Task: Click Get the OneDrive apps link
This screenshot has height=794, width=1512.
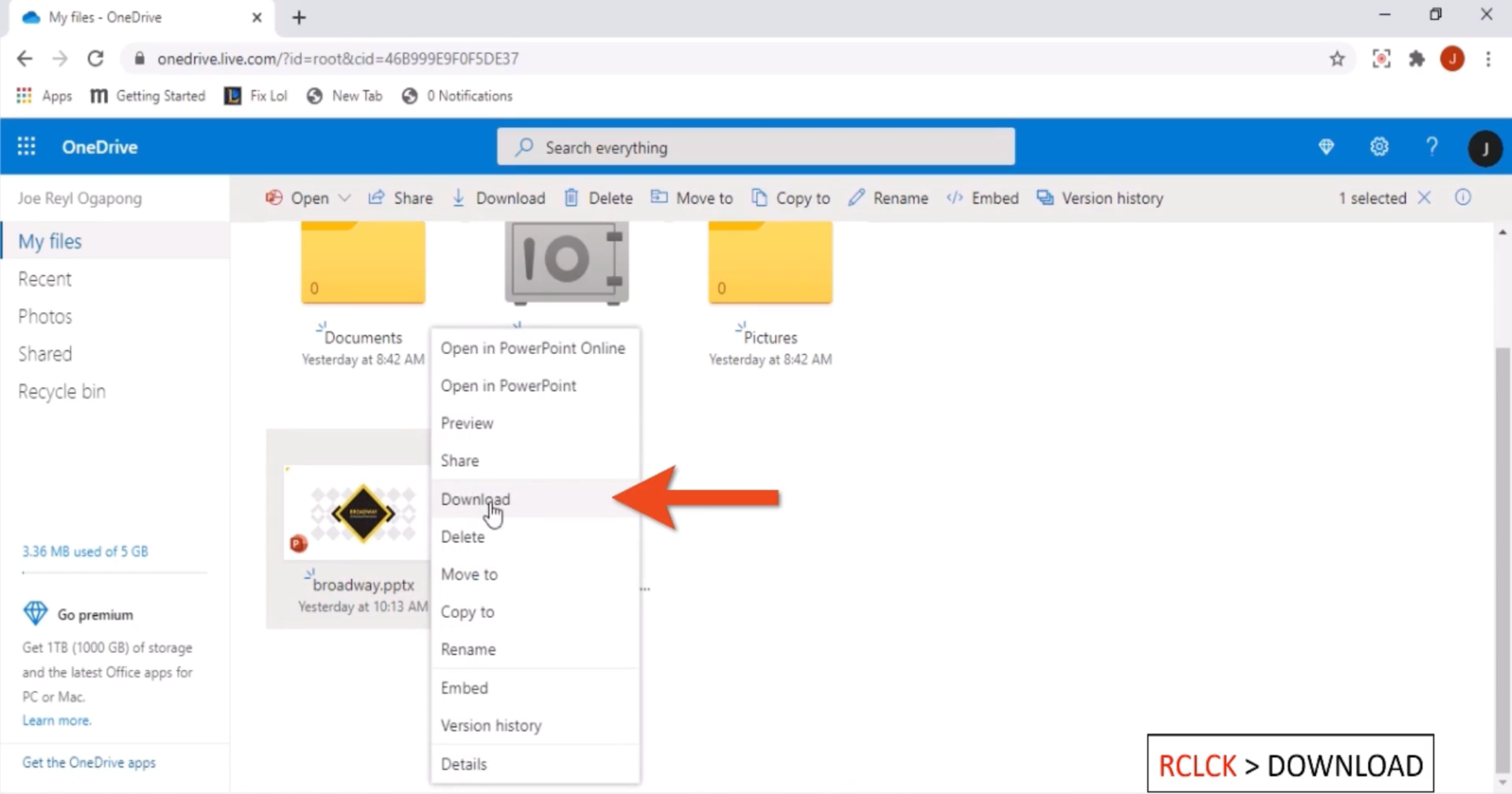Action: (88, 763)
